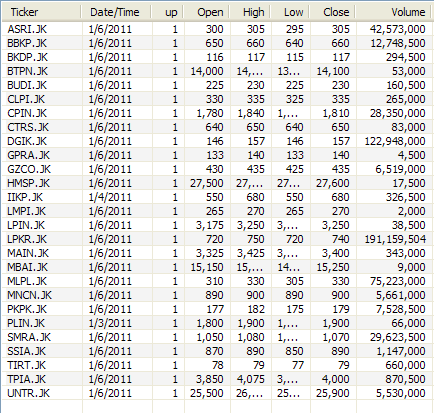
Task: Click the 1/3/2011 date in PLIN.JK row
Action: coord(110,323)
